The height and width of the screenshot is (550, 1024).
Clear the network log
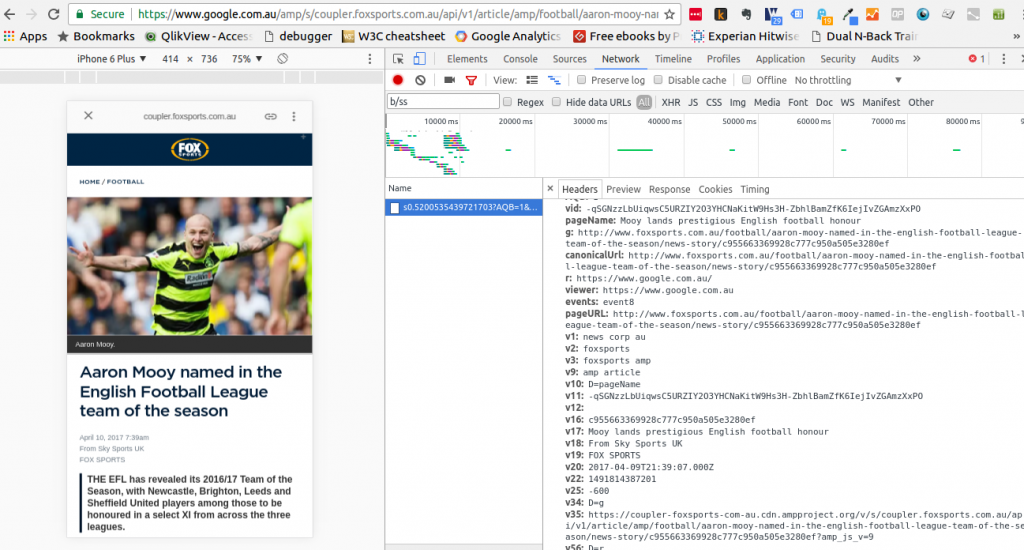pyautogui.click(x=421, y=80)
